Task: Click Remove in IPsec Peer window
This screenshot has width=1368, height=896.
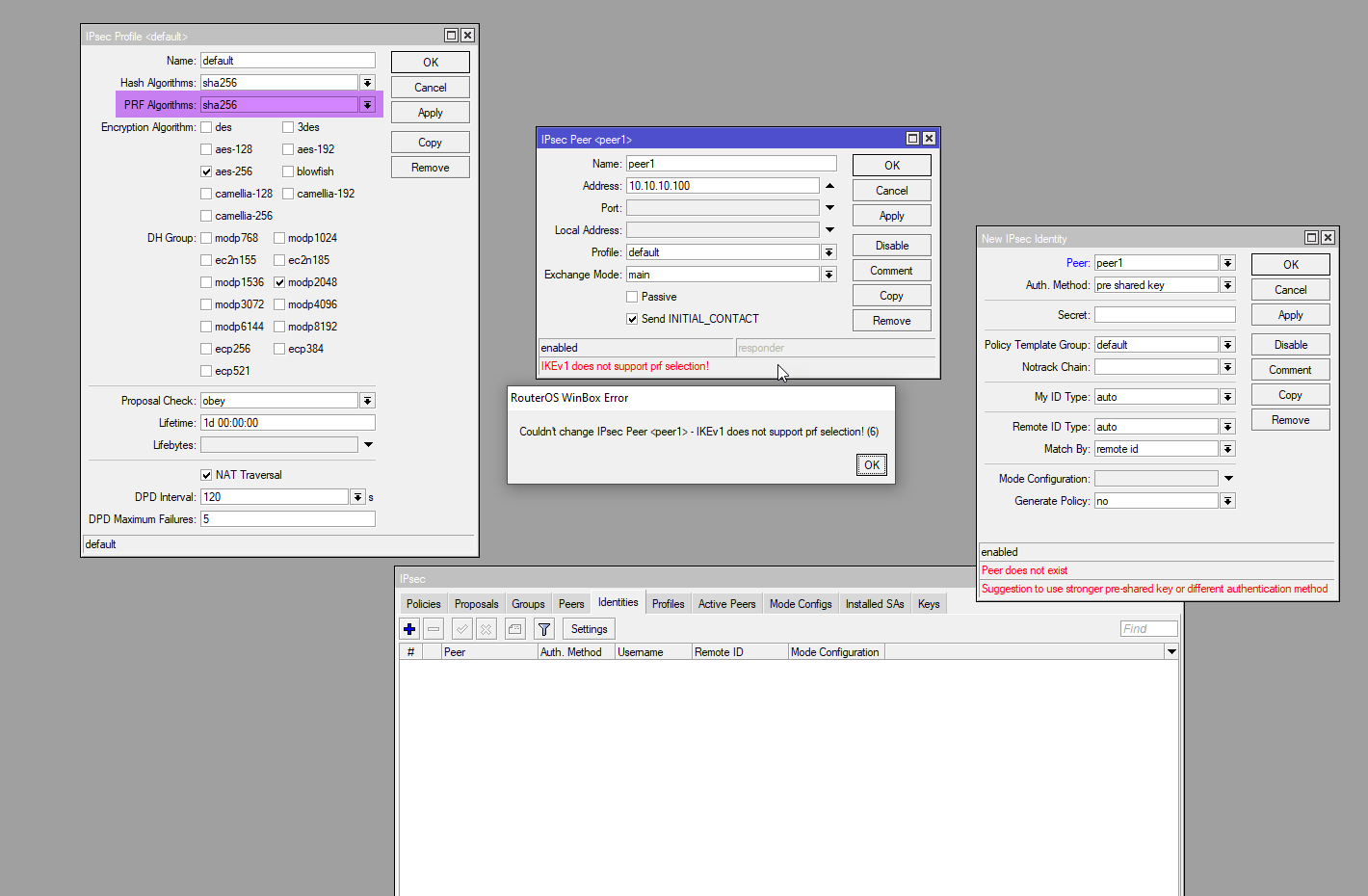Action: pyautogui.click(x=892, y=321)
